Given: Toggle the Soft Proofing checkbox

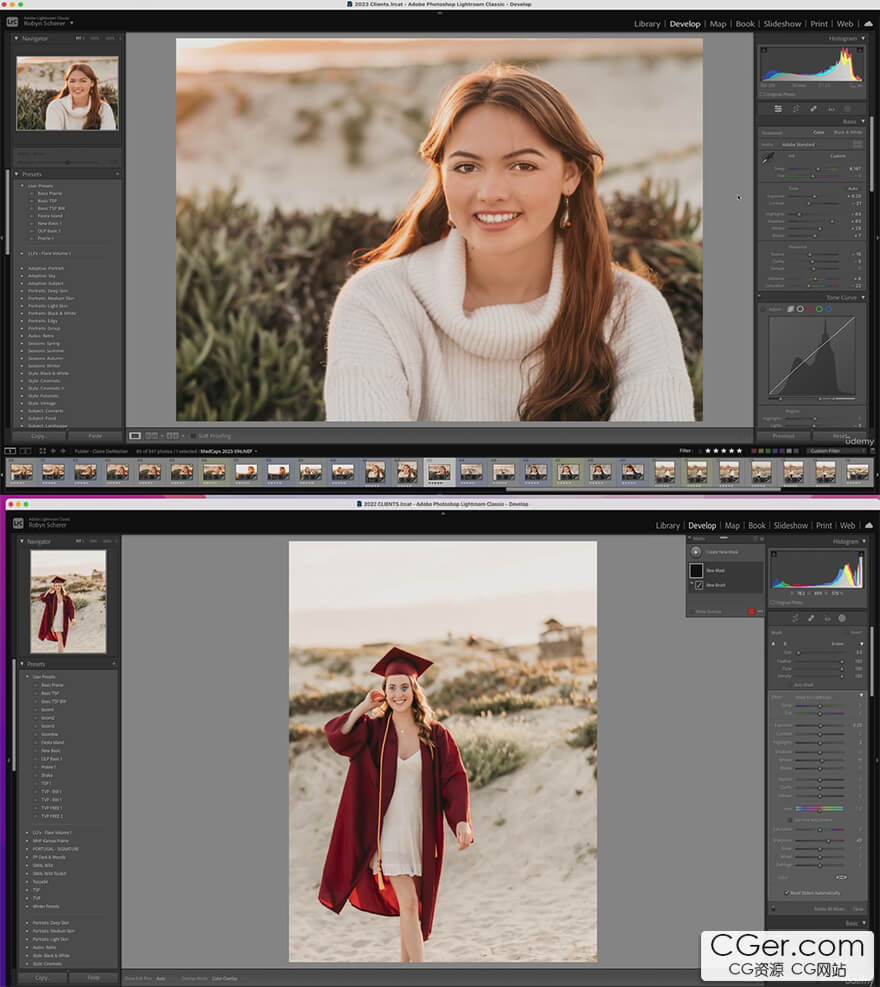Looking at the screenshot, I should click(191, 435).
